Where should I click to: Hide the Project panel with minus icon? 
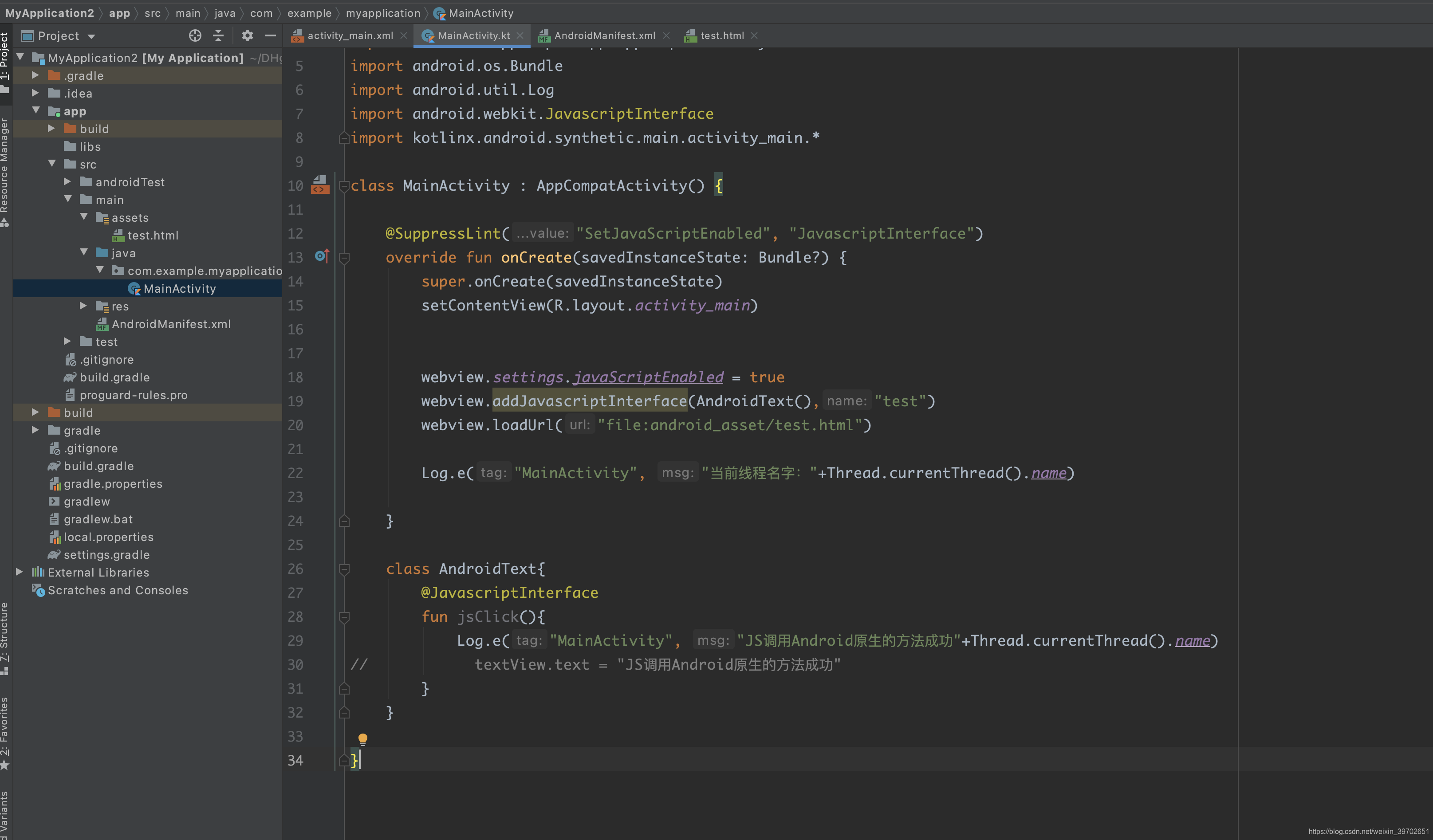coord(271,36)
